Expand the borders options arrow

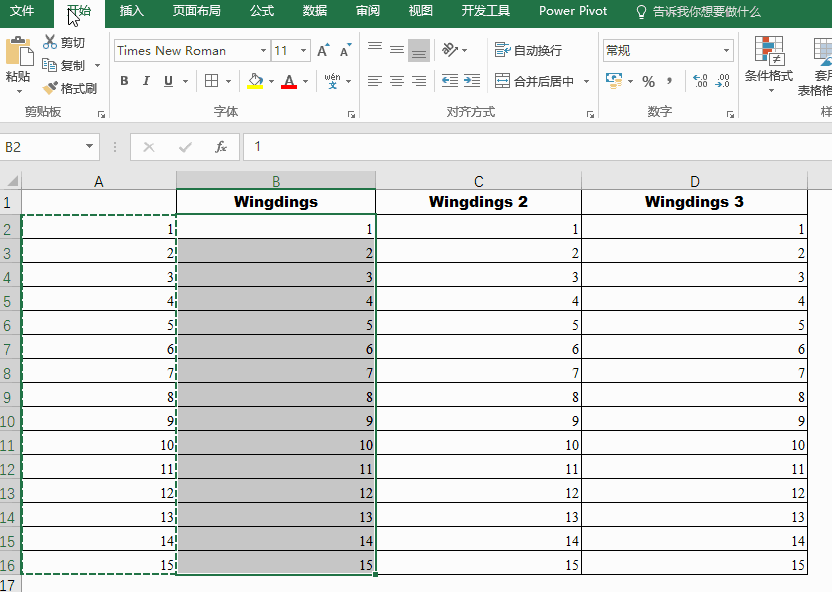[229, 81]
